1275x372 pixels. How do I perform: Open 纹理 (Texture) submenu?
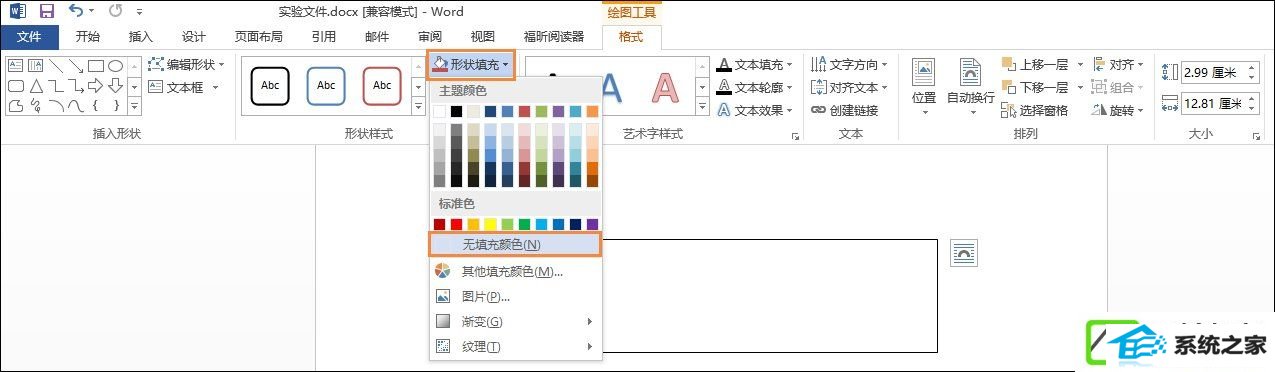(515, 346)
